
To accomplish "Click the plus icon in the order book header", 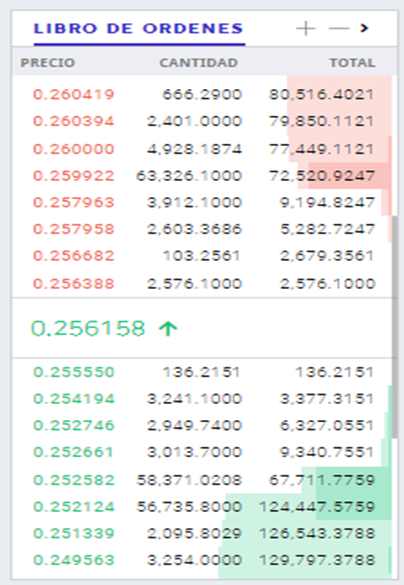I will click(x=306, y=28).
